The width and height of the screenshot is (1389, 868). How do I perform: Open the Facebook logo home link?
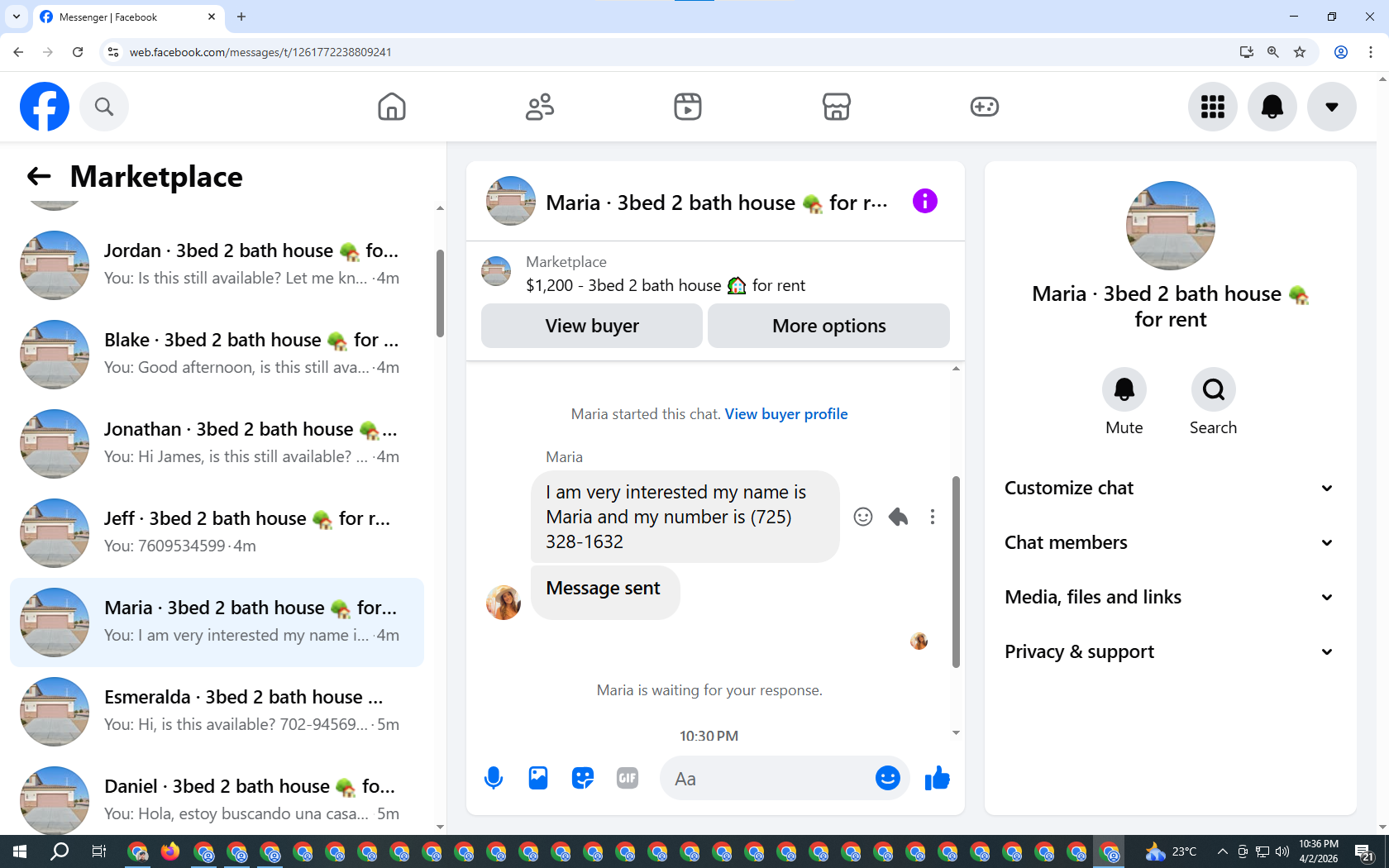(x=45, y=107)
